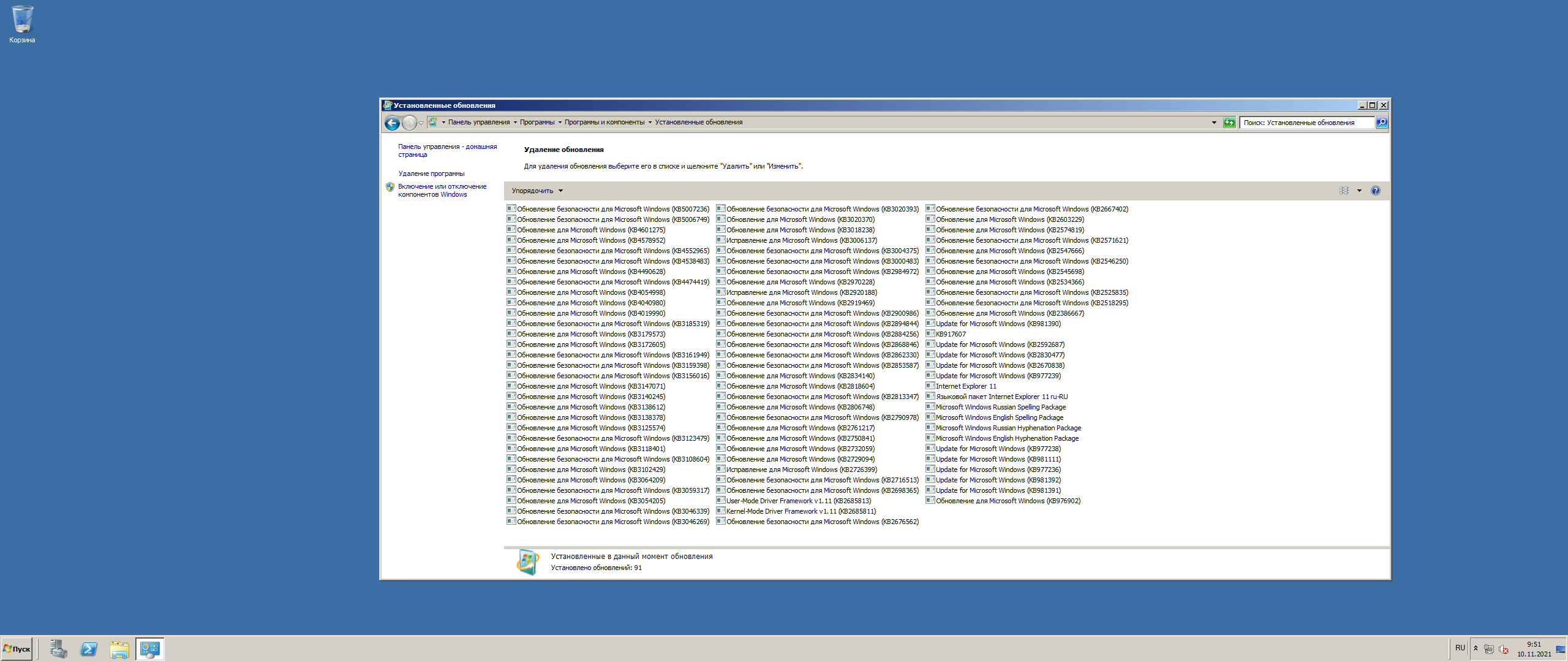
Task: Open Панель управления - домашняя страница link
Action: (448, 151)
